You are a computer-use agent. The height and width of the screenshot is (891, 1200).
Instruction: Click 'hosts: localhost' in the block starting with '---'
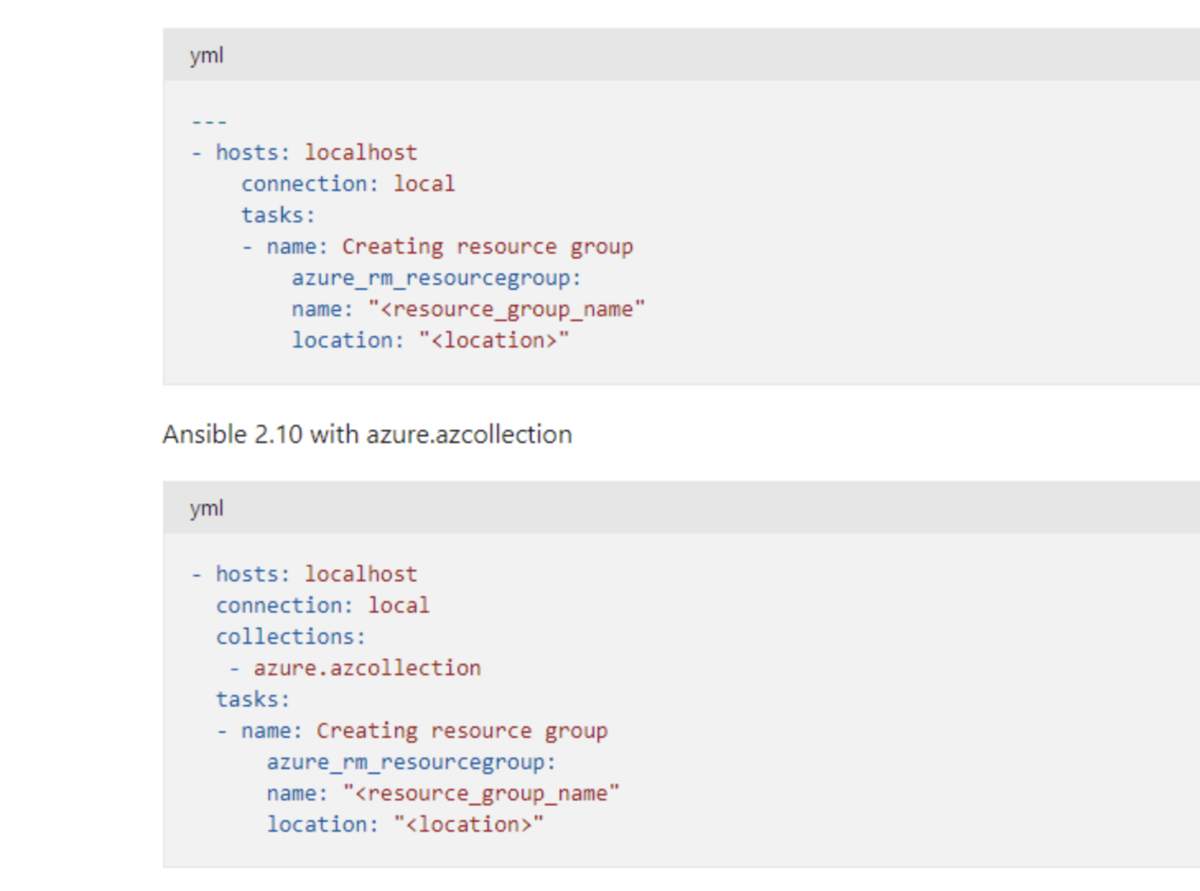[x=316, y=153]
